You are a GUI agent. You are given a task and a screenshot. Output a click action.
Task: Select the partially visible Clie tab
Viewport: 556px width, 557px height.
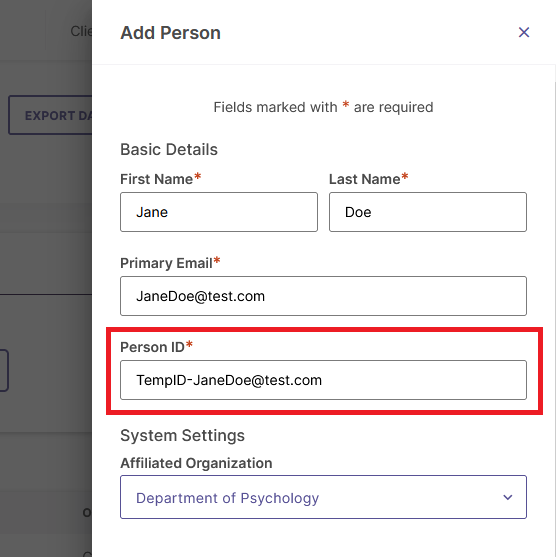[x=81, y=31]
